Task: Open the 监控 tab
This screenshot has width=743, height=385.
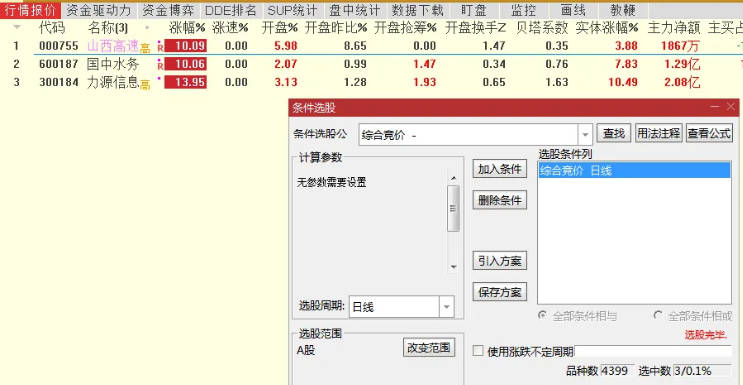Action: click(524, 10)
